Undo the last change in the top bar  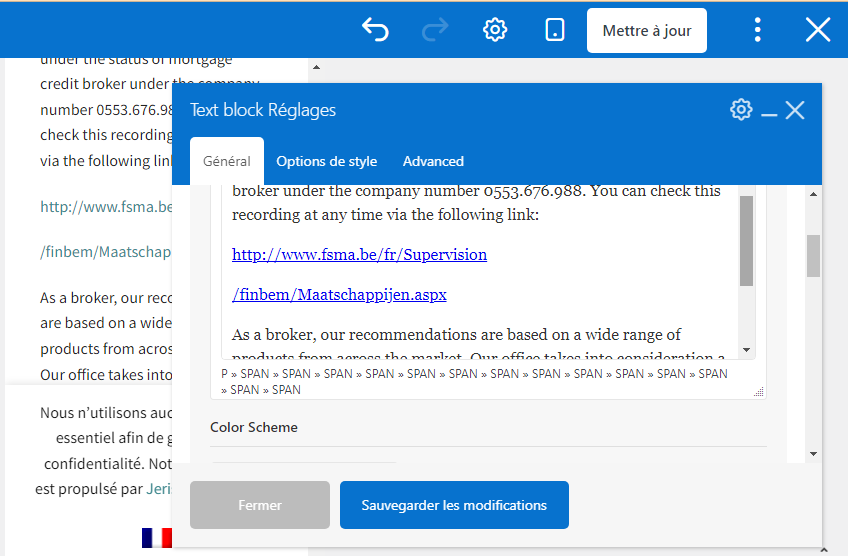[x=375, y=30]
